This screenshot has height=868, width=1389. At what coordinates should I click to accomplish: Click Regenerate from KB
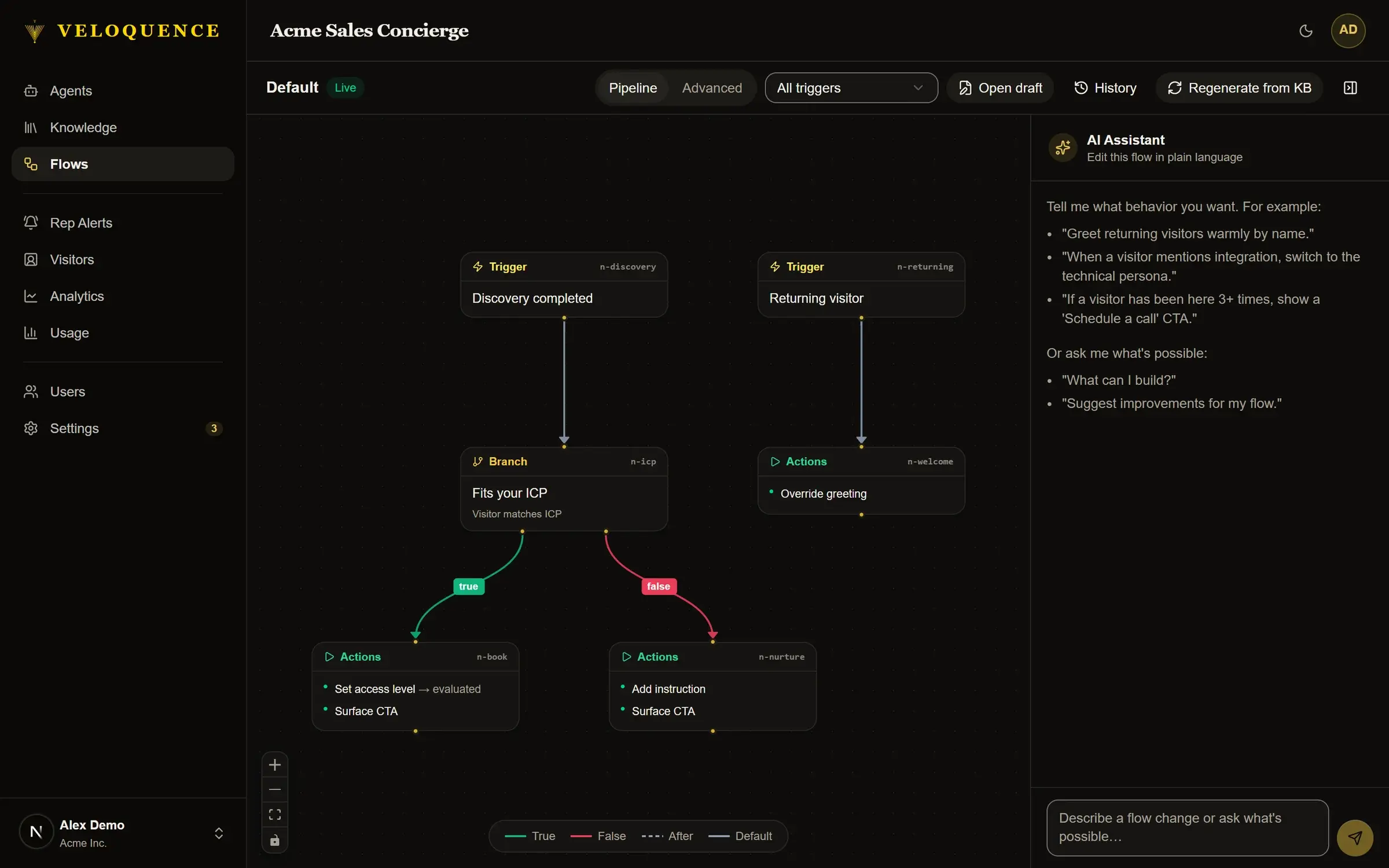coord(1239,88)
